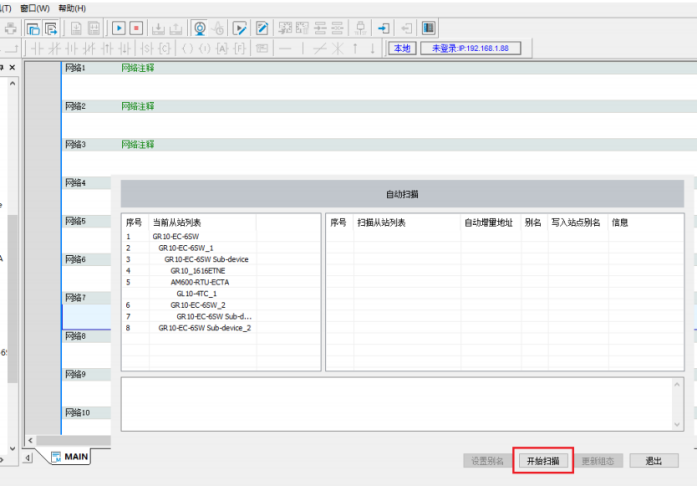Insert the (C) compare element
Image resolution: width=698 pixels, height=486 pixels.
click(x=165, y=48)
